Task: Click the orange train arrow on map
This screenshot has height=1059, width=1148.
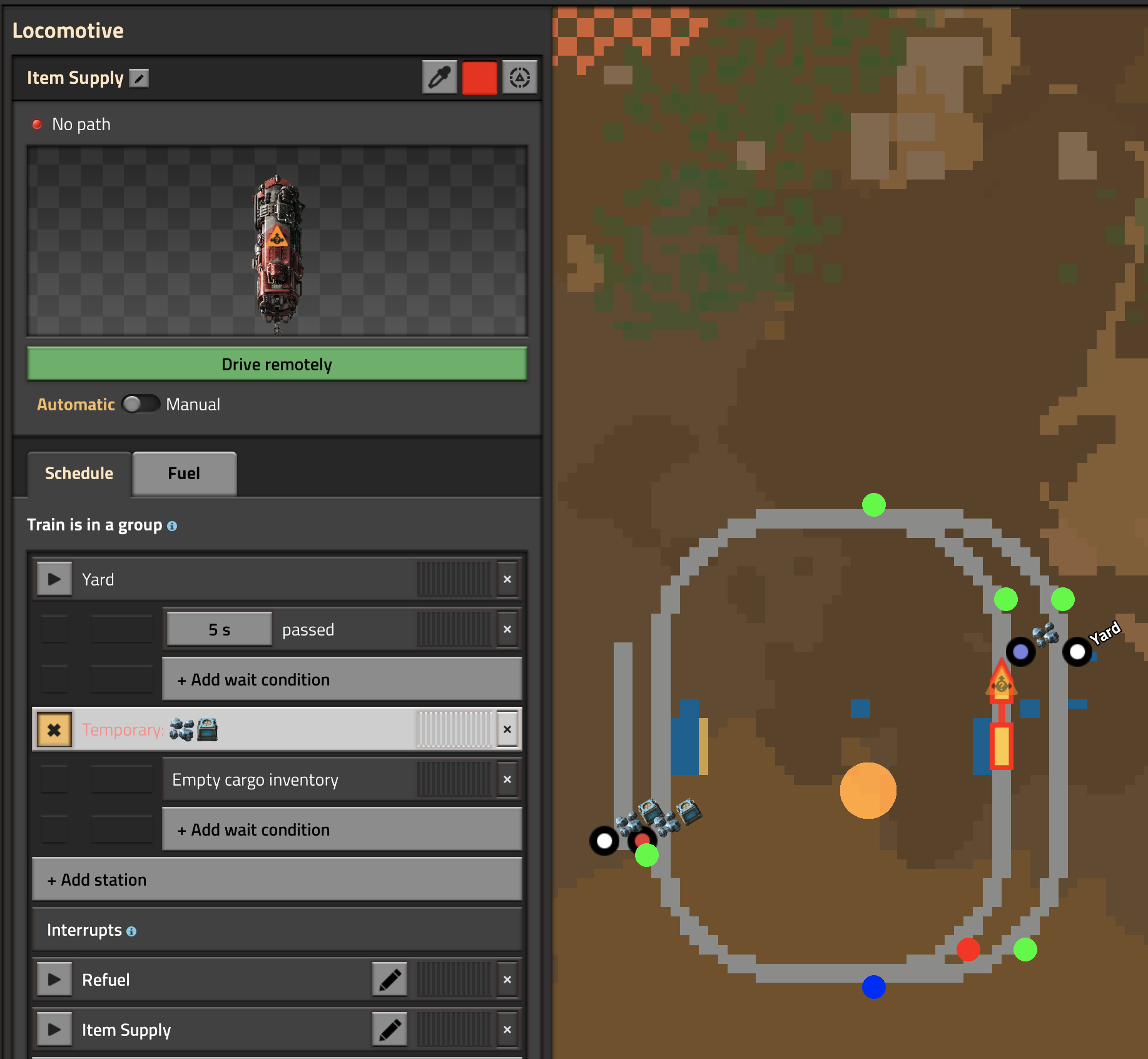Action: (x=1001, y=679)
